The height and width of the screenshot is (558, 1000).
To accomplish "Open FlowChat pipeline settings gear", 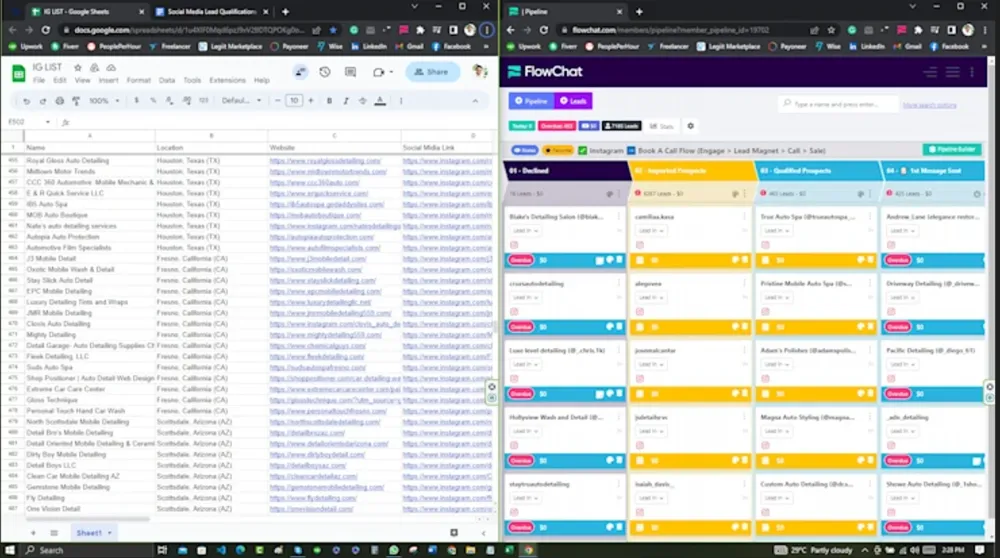I will [690, 126].
